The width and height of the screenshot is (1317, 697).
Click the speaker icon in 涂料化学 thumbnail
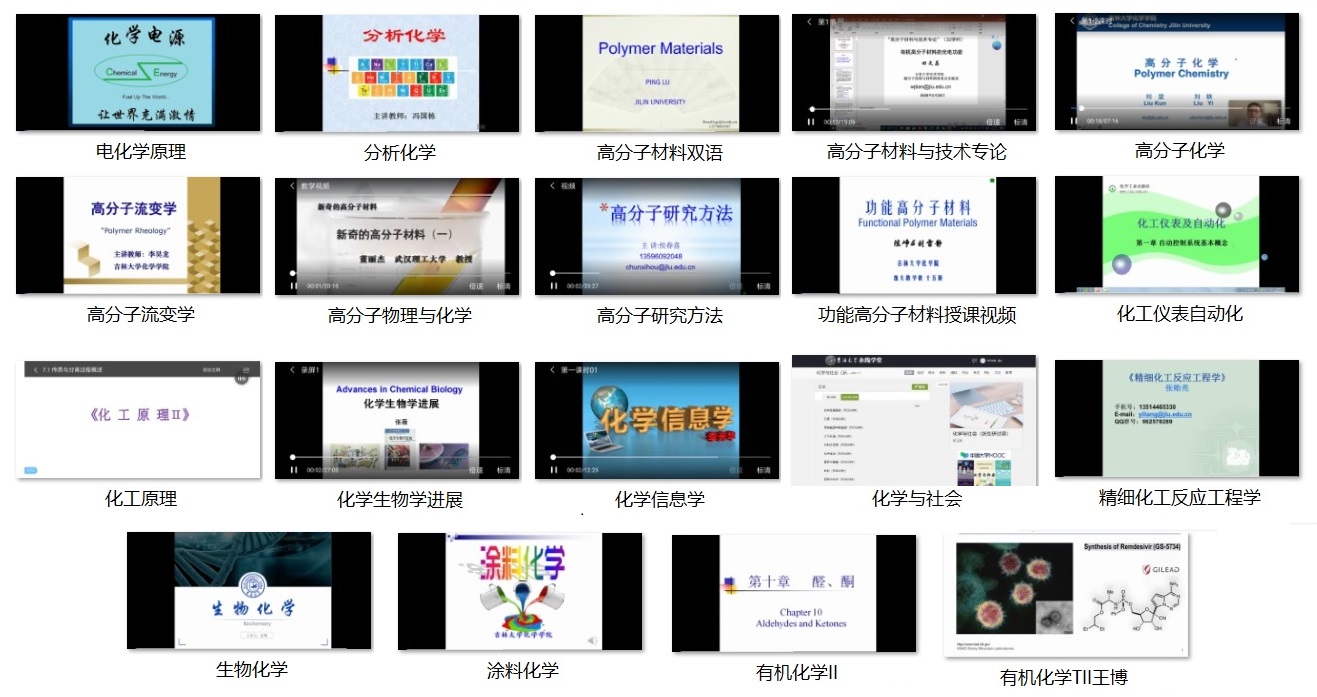(x=593, y=639)
